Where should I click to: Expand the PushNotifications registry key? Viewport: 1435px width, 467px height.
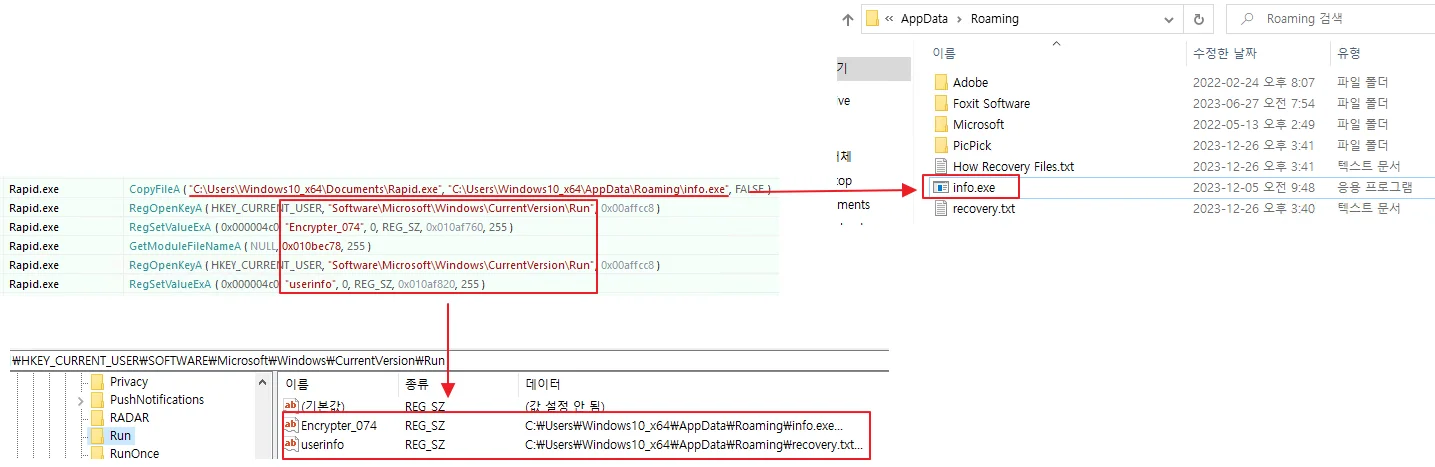point(79,400)
